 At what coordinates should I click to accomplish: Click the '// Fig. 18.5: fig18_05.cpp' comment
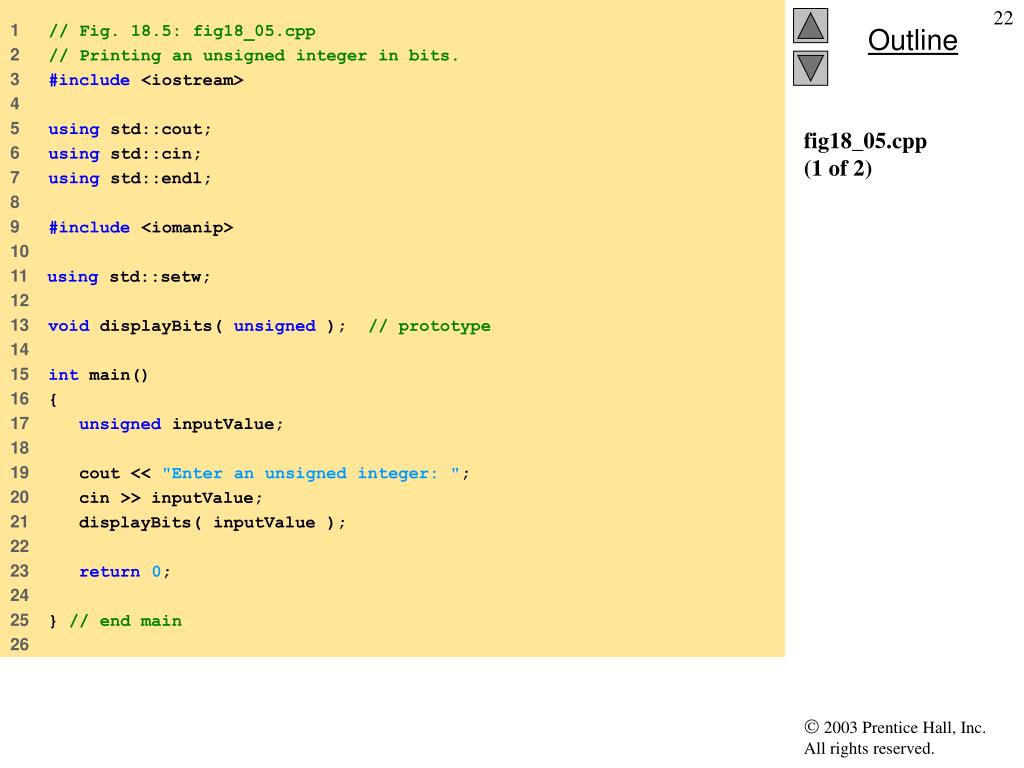pos(182,31)
